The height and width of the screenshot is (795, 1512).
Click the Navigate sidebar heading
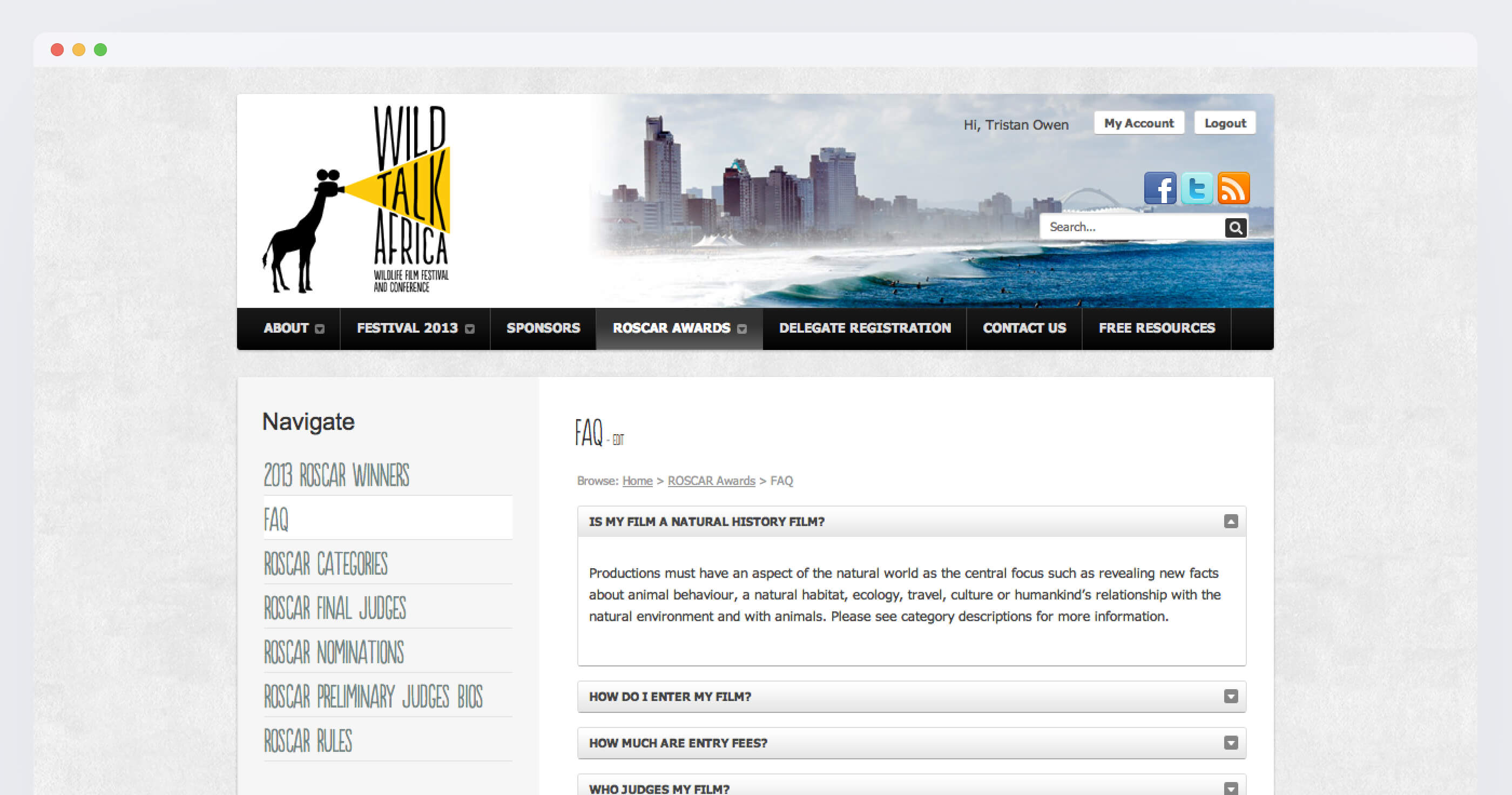click(x=308, y=422)
